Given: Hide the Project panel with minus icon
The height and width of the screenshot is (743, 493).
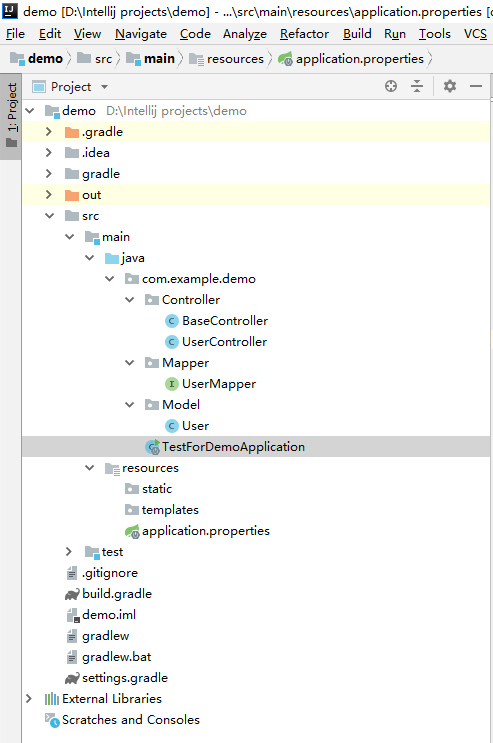Looking at the screenshot, I should [475, 86].
